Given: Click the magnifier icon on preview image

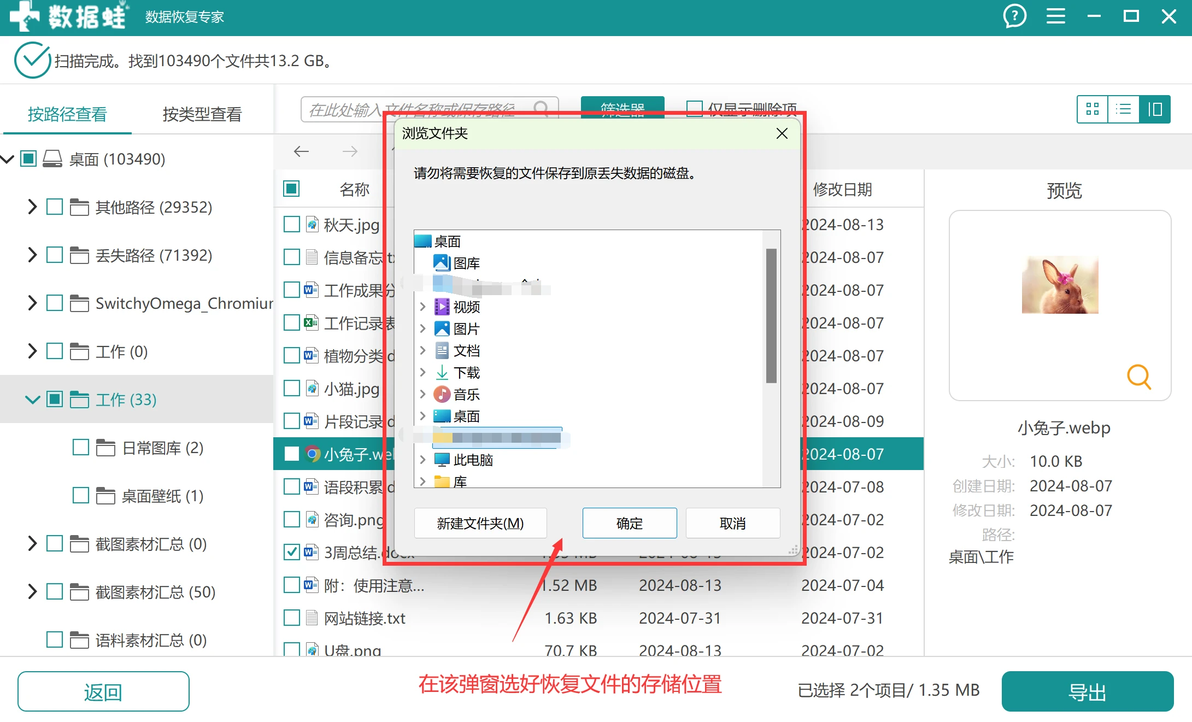Looking at the screenshot, I should point(1138,376).
